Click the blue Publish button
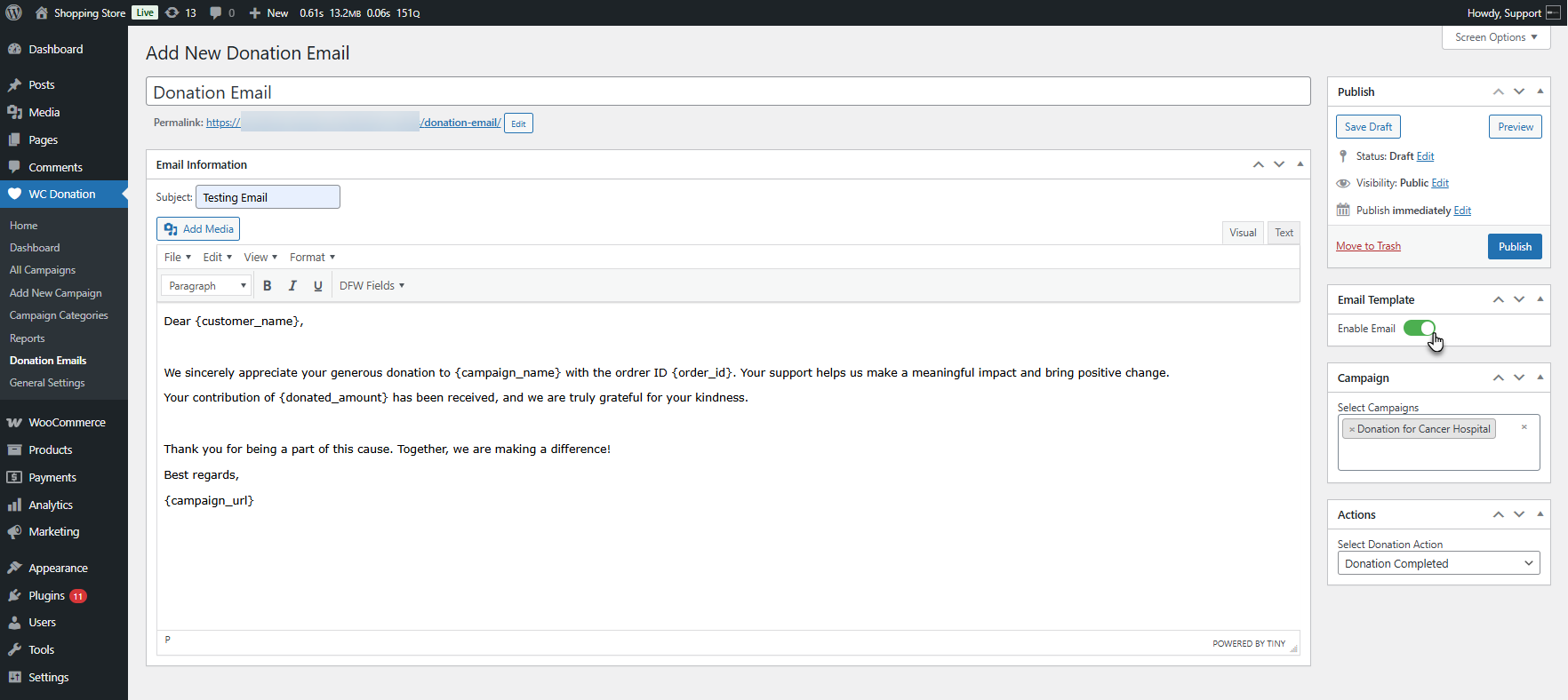Screen dimensions: 1568x700 [x=1514, y=247]
